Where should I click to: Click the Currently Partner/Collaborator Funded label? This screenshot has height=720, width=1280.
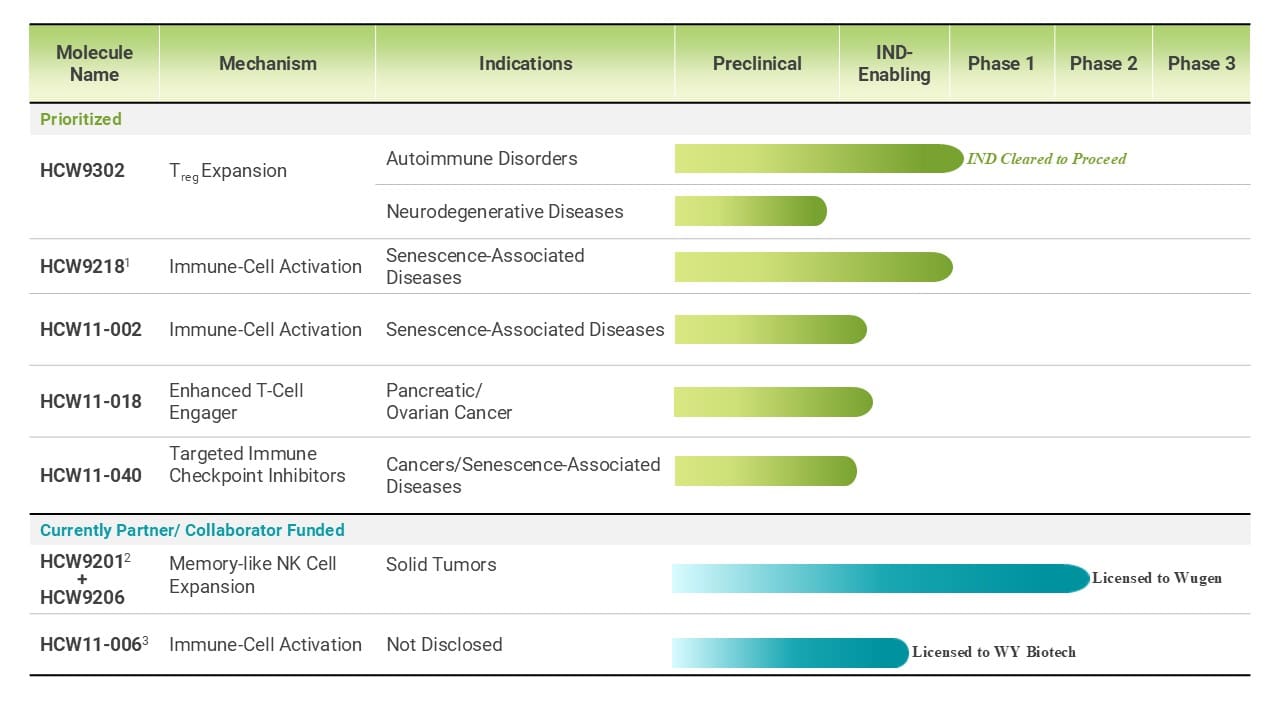point(192,530)
